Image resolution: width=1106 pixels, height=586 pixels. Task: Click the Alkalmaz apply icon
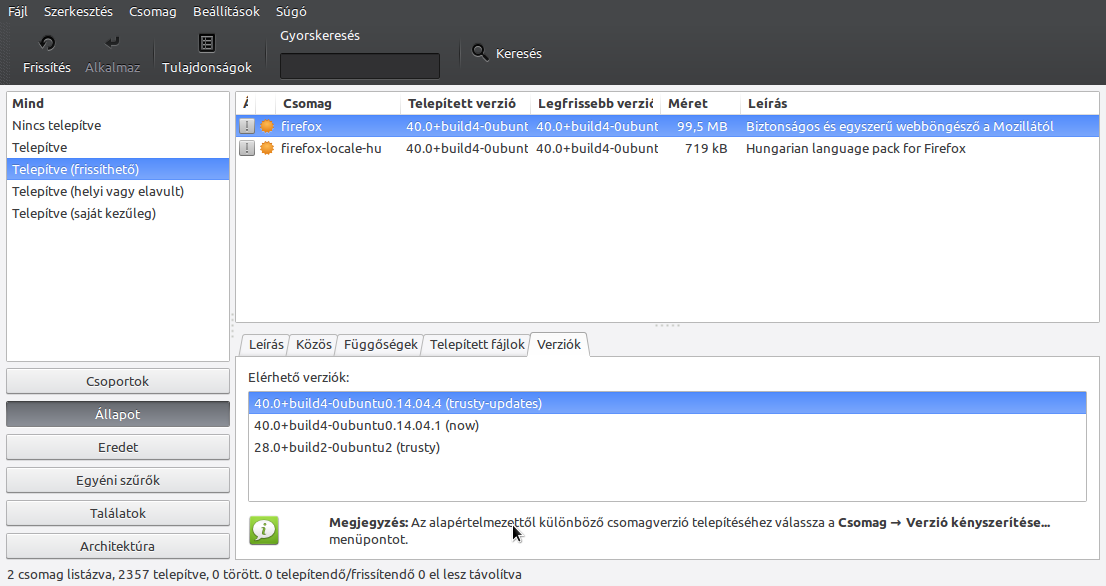pyautogui.click(x=112, y=44)
